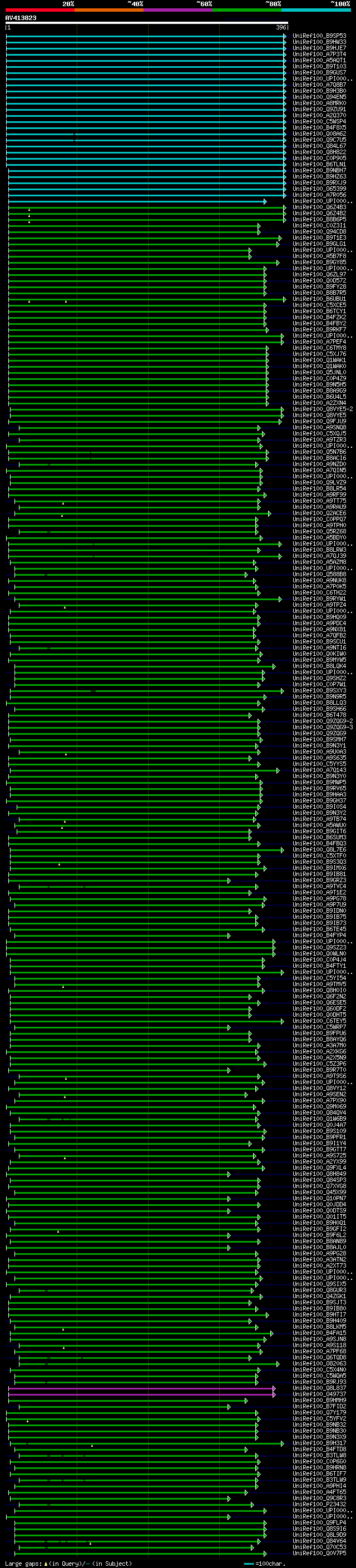Select the UniRef100_Q5JNL0 label
Viewport: 356px width, 1568px height.
[319, 373]
